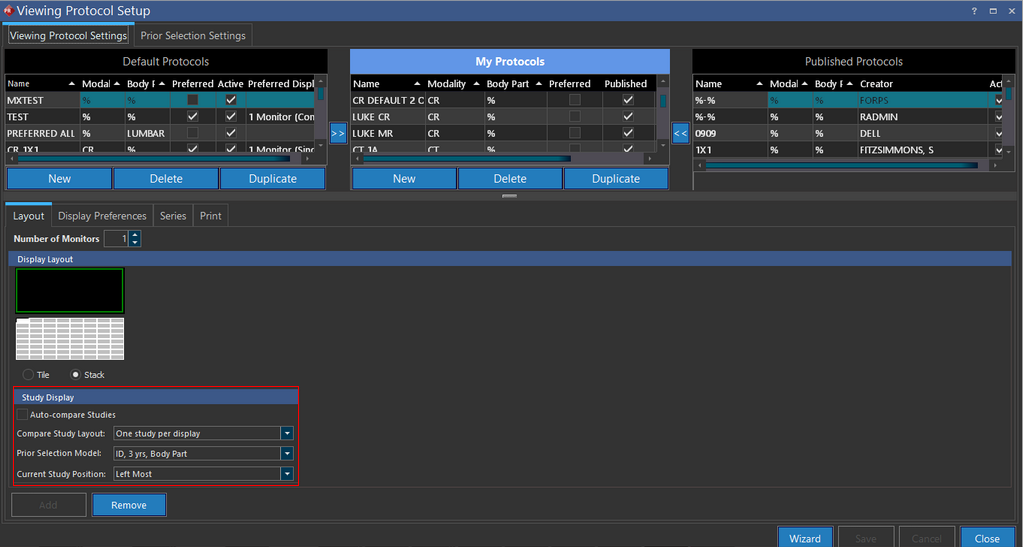
Task: Select the Tile radio button
Action: point(28,375)
